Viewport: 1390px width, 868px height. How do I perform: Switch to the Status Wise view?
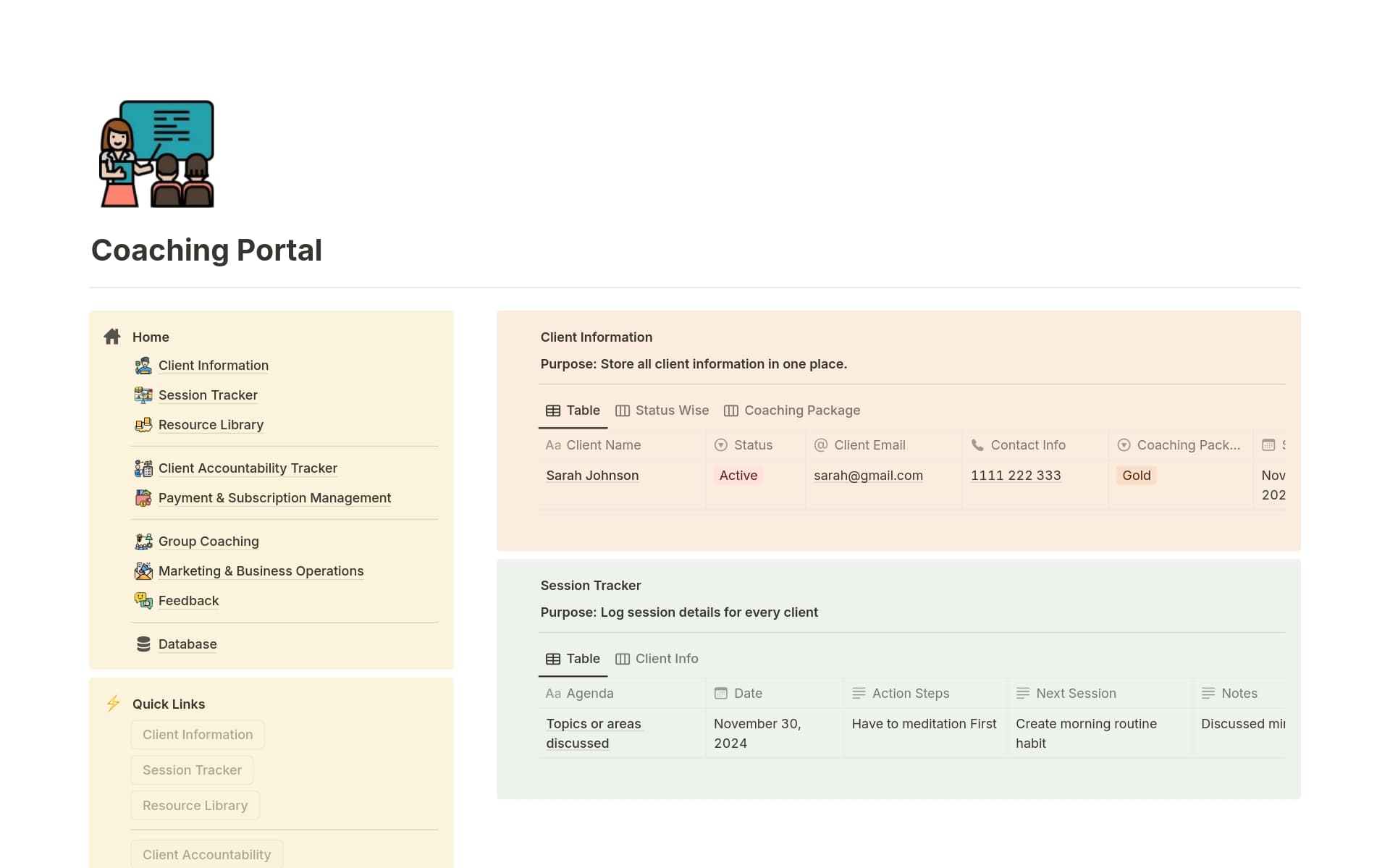point(672,410)
